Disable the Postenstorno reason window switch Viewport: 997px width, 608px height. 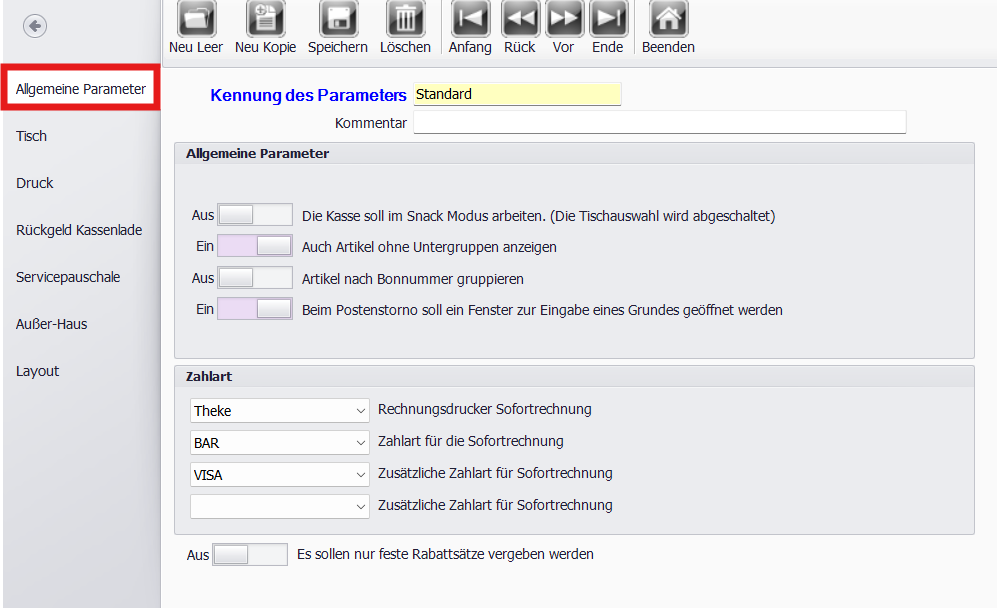click(x=255, y=309)
